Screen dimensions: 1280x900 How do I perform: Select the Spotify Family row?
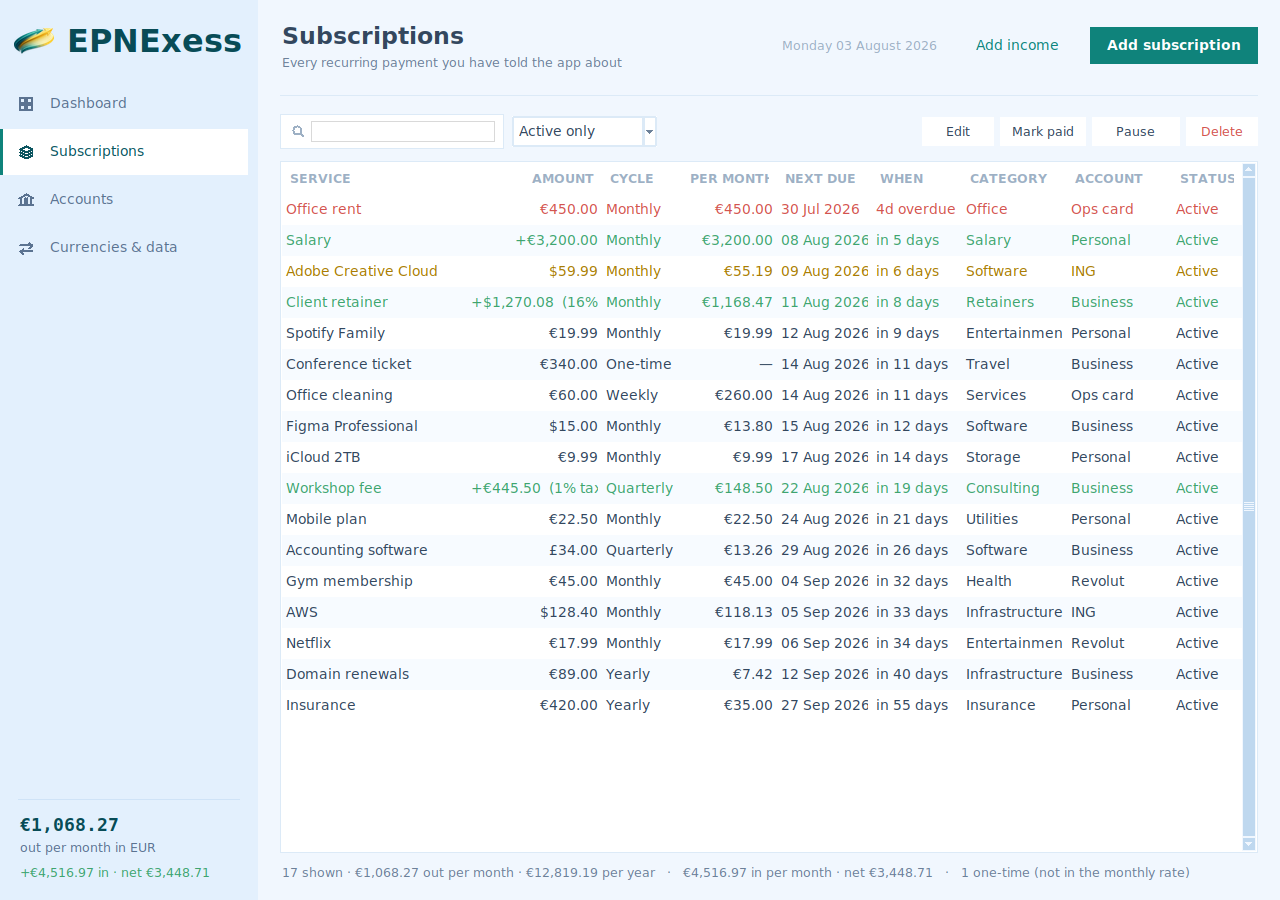[762, 333]
